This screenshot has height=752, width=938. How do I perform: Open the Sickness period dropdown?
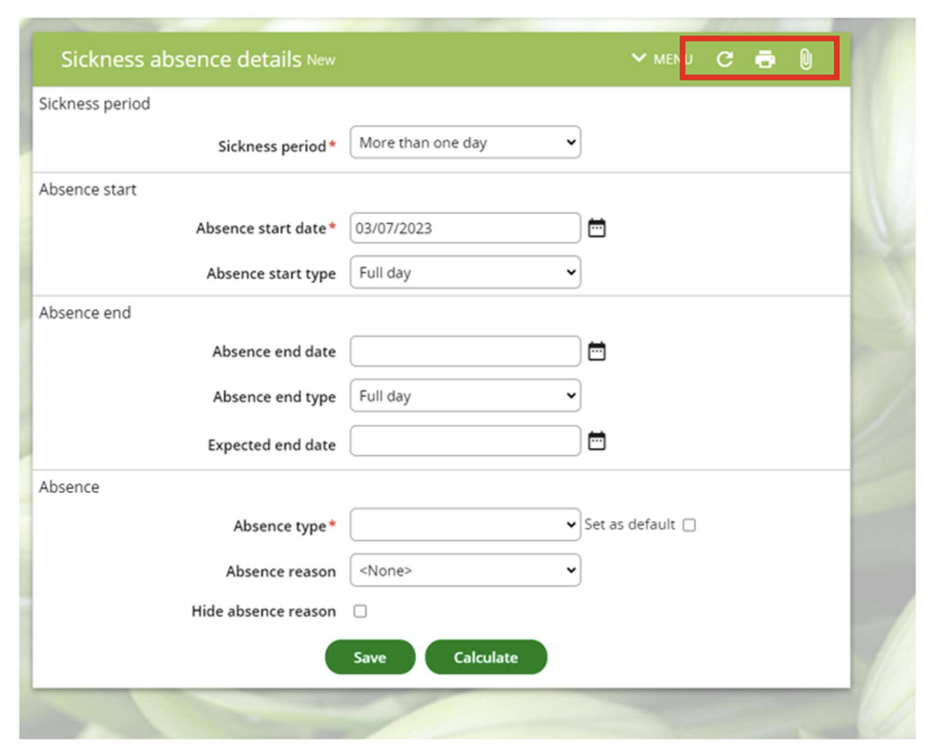tap(465, 143)
